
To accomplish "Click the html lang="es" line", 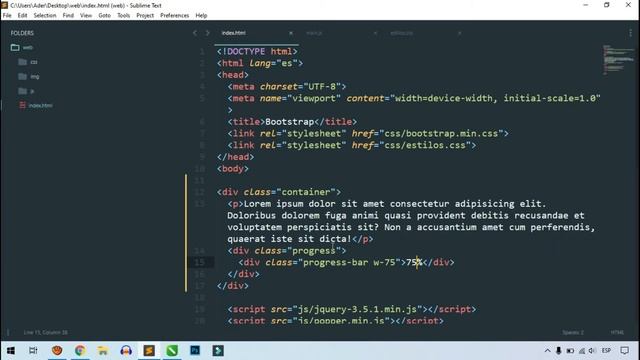I will [x=260, y=63].
